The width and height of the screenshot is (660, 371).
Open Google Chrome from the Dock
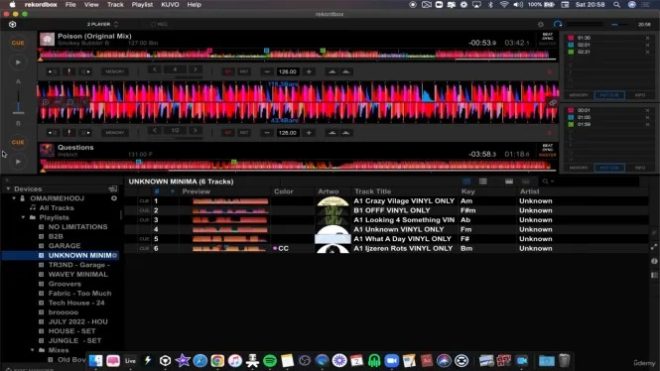pyautogui.click(x=217, y=360)
